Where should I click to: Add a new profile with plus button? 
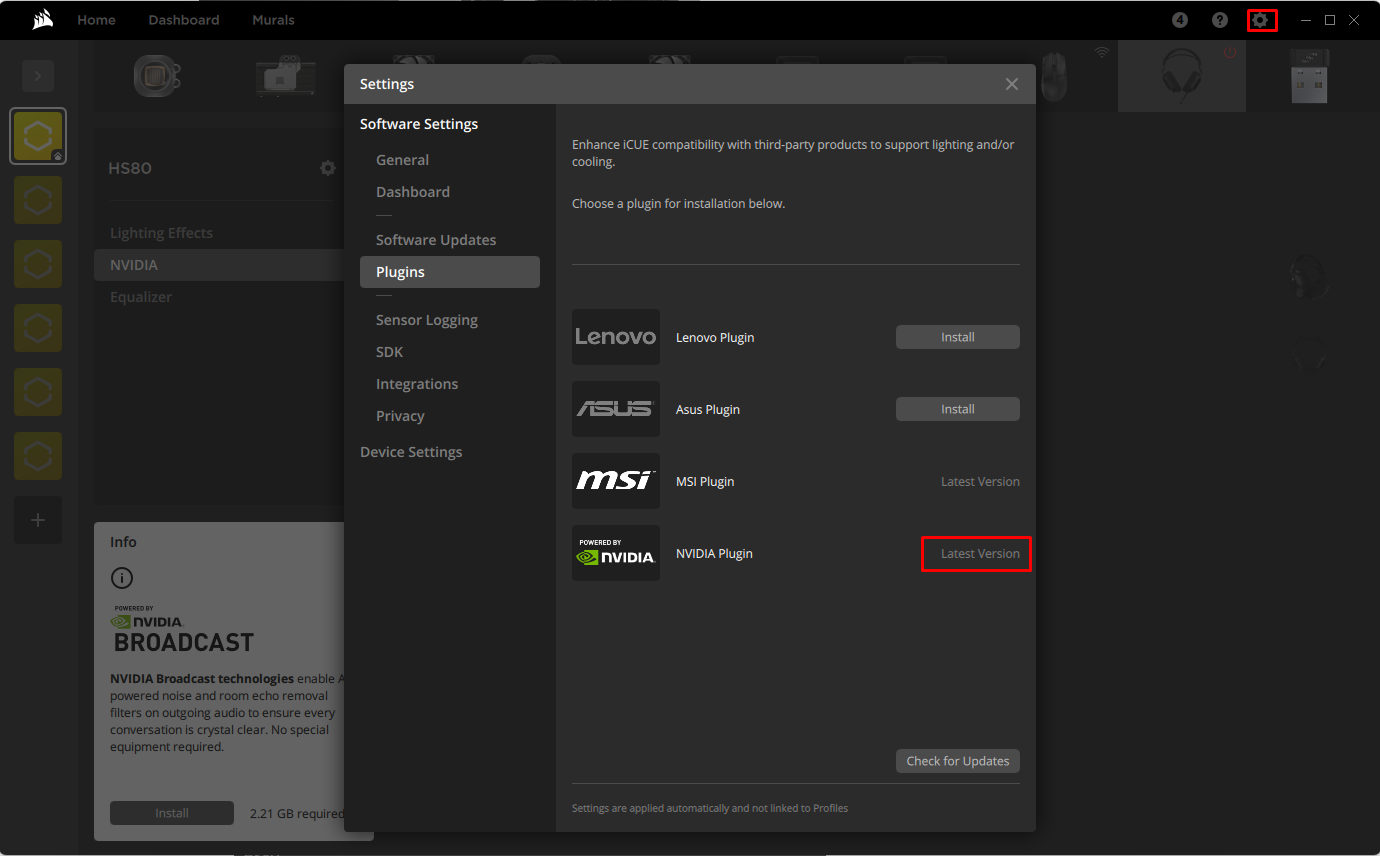[38, 520]
